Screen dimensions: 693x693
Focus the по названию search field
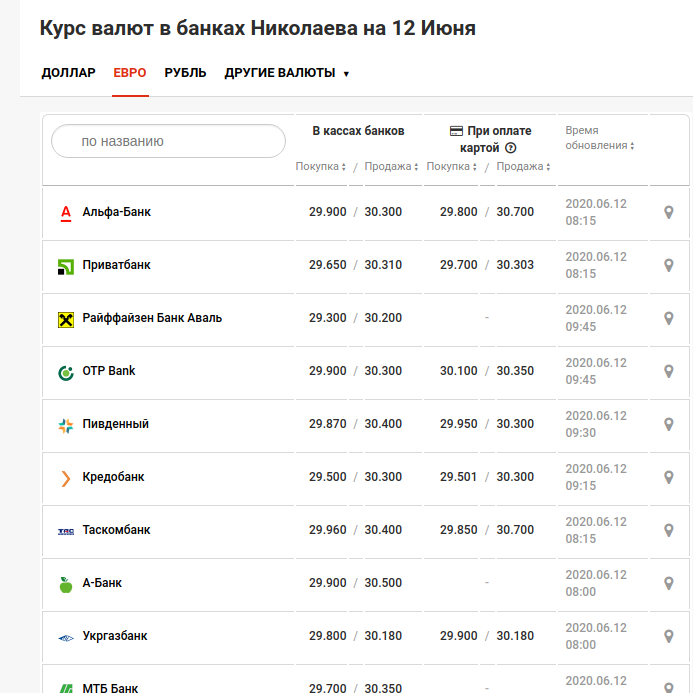coord(168,141)
